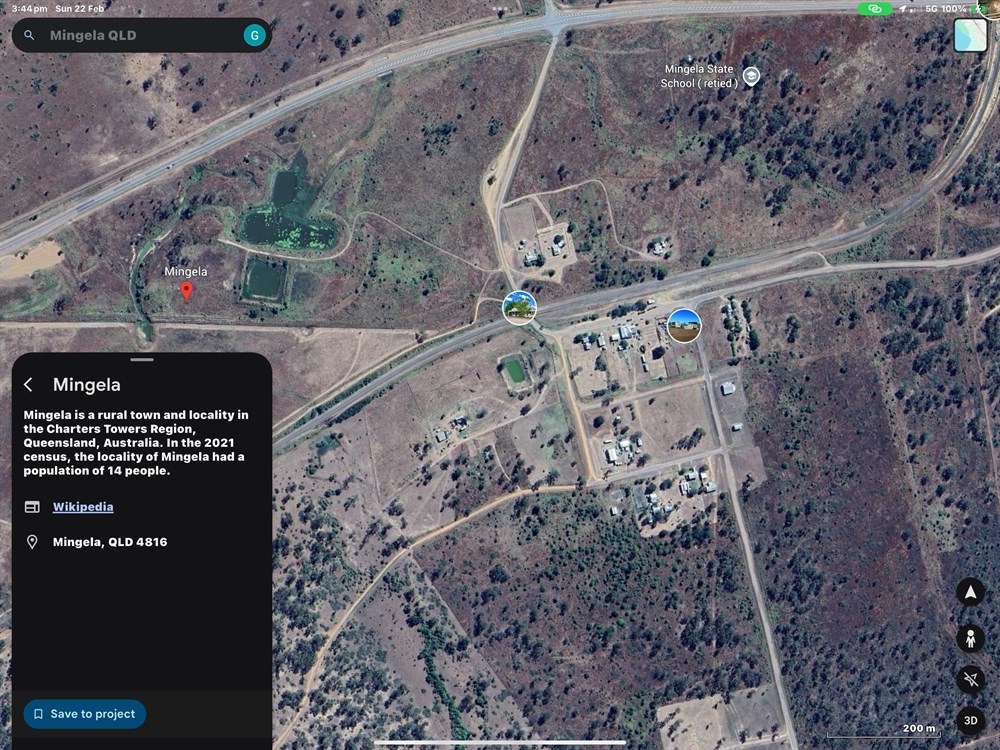Tap the green screen mirroring status indicator
Image resolution: width=1000 pixels, height=750 pixels.
[875, 9]
